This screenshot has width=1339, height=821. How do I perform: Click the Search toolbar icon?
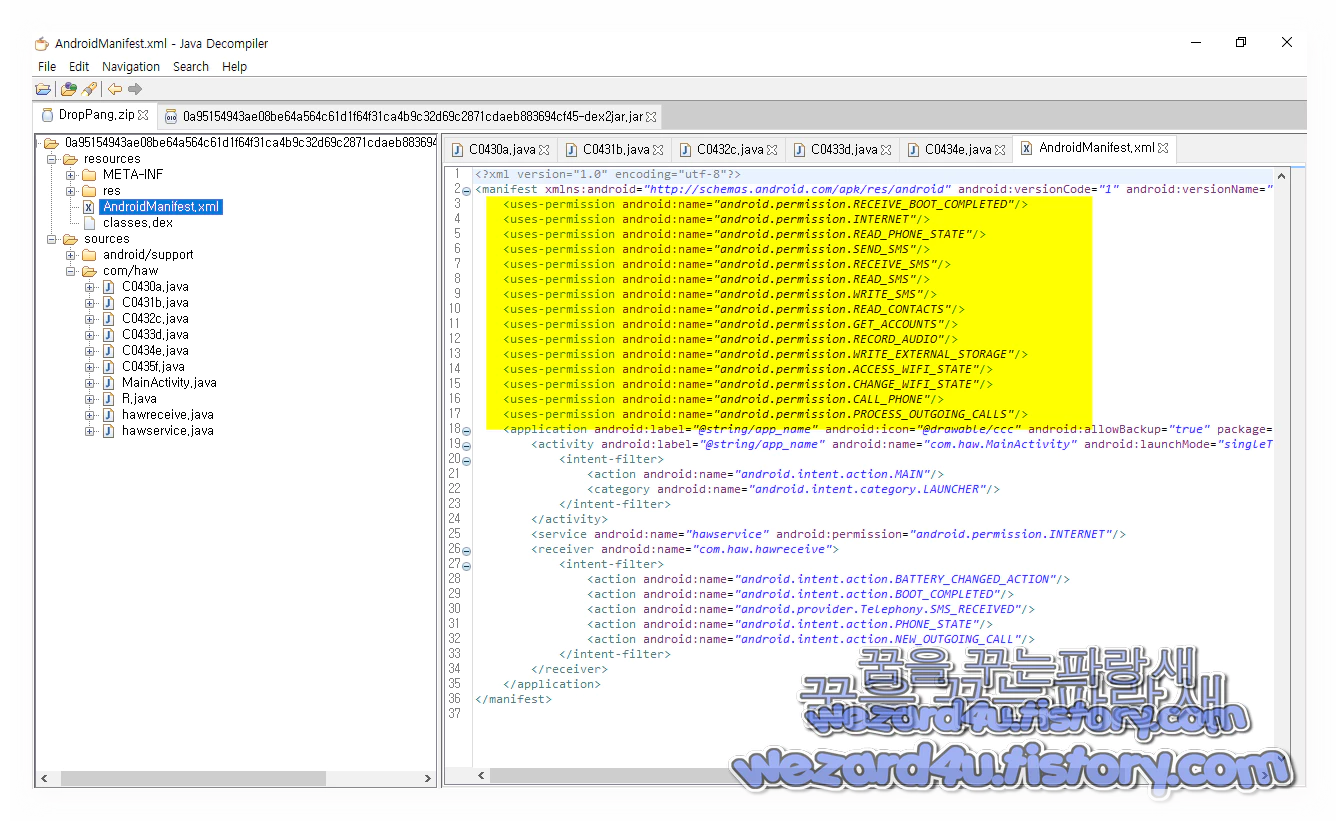[x=89, y=89]
